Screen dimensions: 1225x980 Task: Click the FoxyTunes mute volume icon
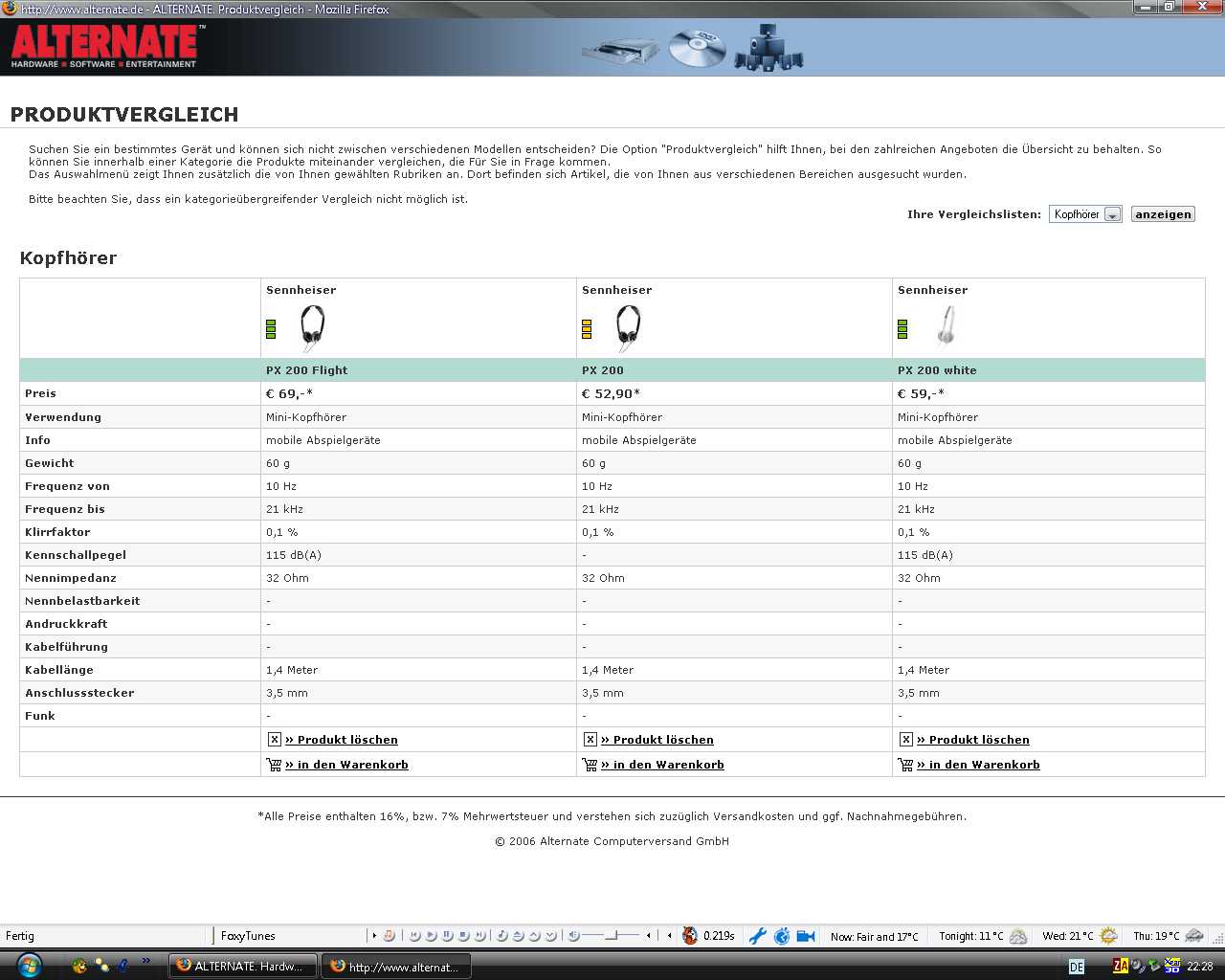pyautogui.click(x=573, y=936)
